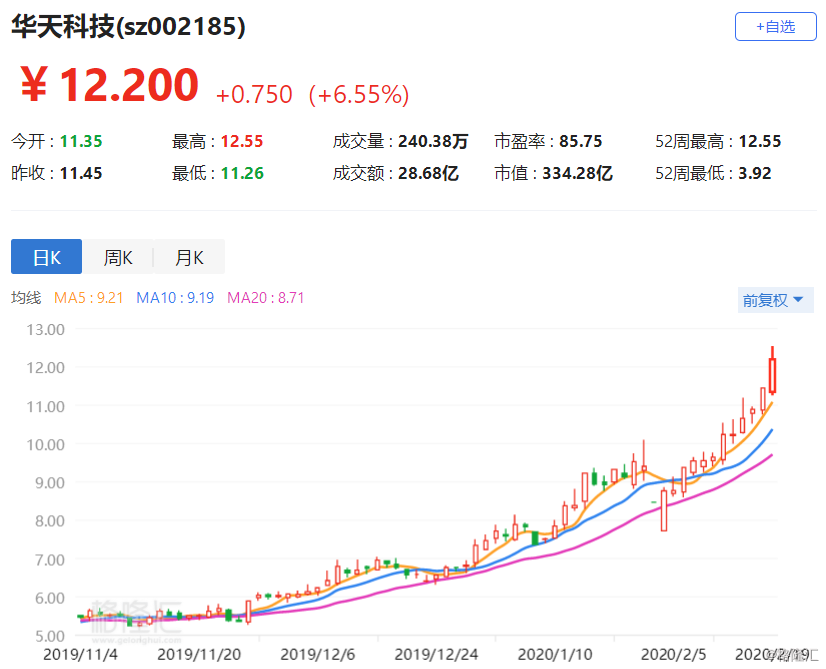
Task: Click the 最高 high value 12.55
Action: pos(242,141)
